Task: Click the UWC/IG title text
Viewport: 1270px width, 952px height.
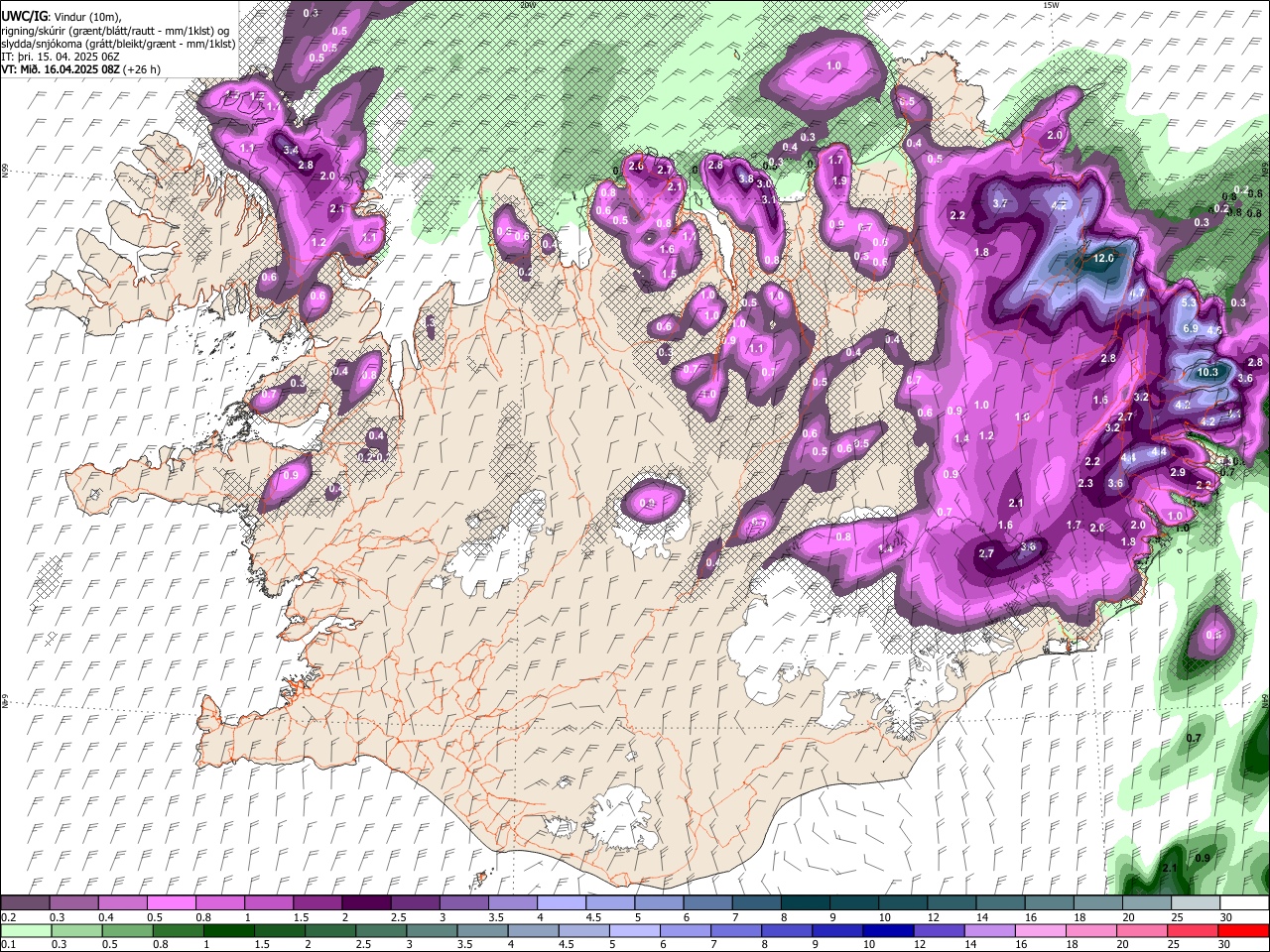Action: [x=23, y=17]
